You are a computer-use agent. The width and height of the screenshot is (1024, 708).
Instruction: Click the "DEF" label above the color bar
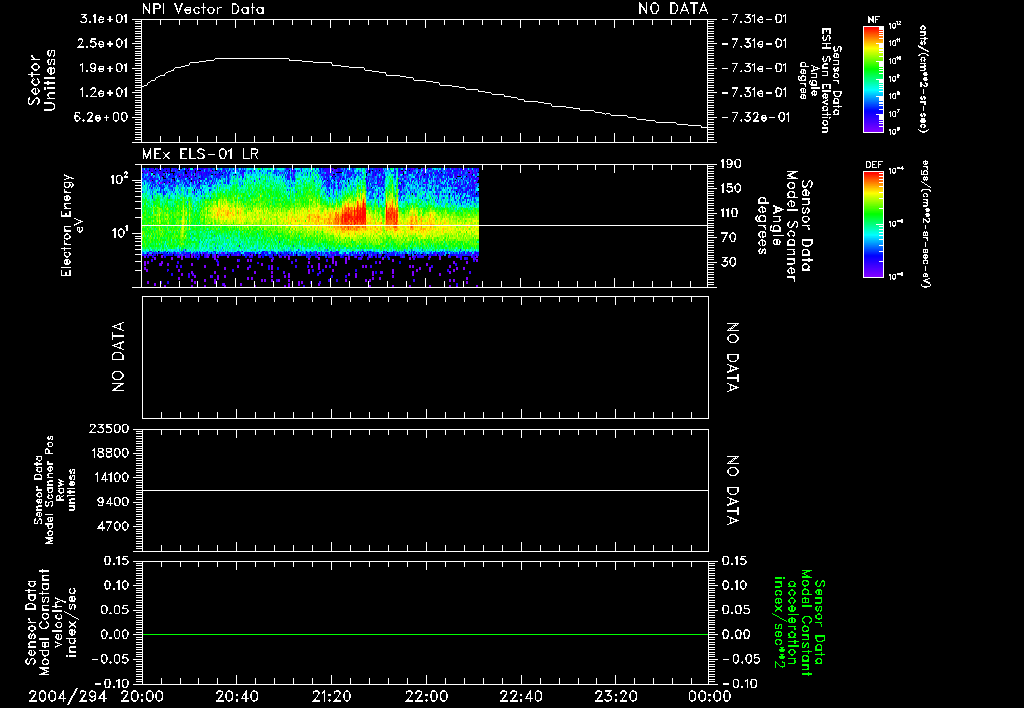(x=874, y=165)
